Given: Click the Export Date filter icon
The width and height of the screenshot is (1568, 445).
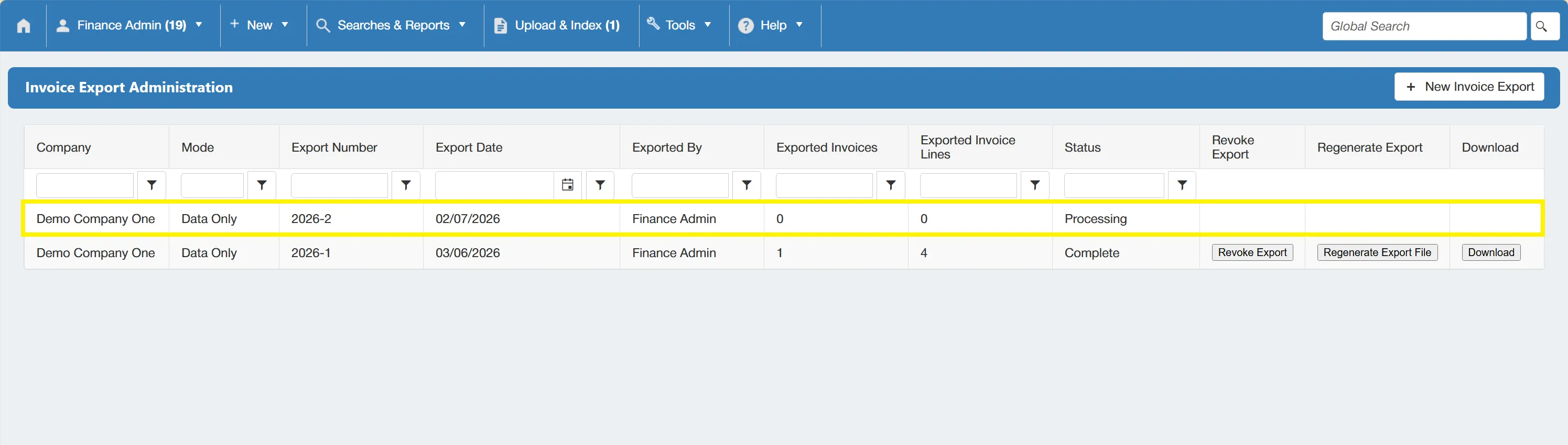Looking at the screenshot, I should point(600,185).
